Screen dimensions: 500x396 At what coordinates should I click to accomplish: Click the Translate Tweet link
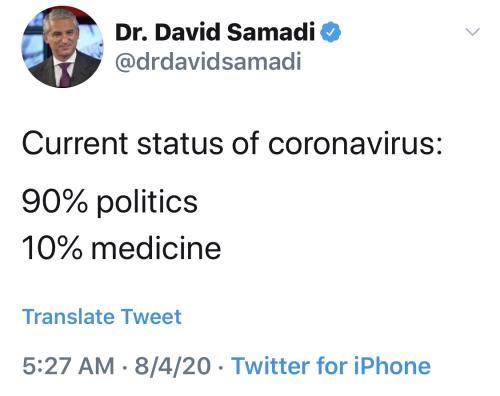click(102, 317)
